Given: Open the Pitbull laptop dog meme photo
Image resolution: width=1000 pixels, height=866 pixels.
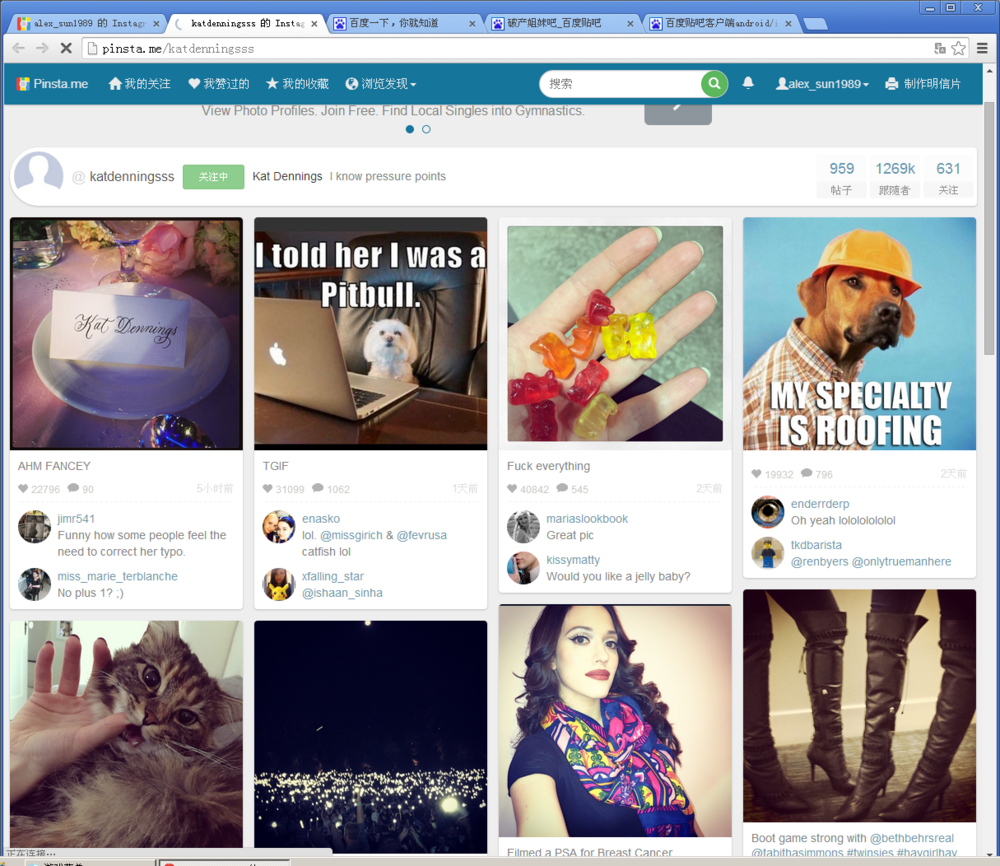Looking at the screenshot, I should pyautogui.click(x=371, y=334).
